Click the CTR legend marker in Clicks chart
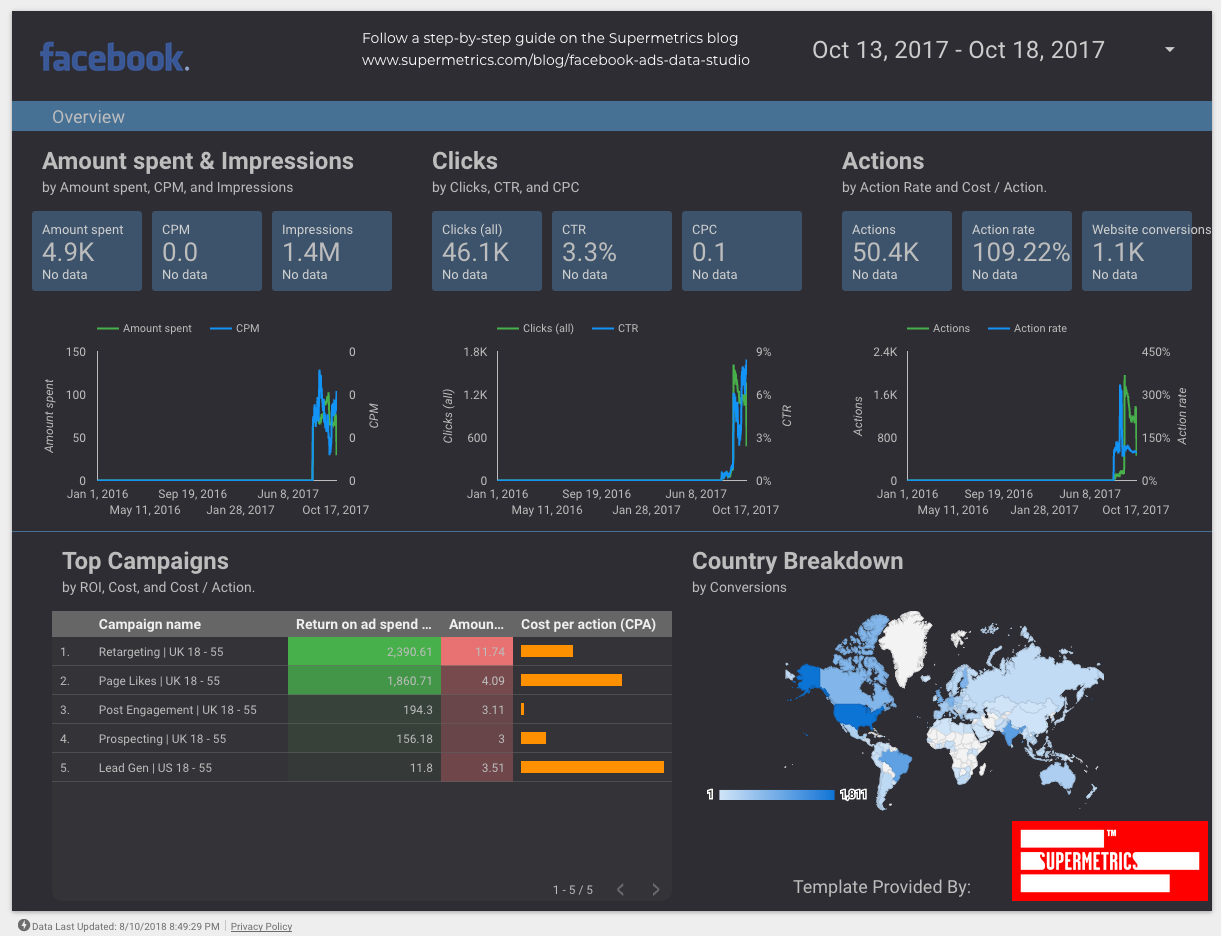Viewport: 1221px width, 936px height. tap(604, 328)
